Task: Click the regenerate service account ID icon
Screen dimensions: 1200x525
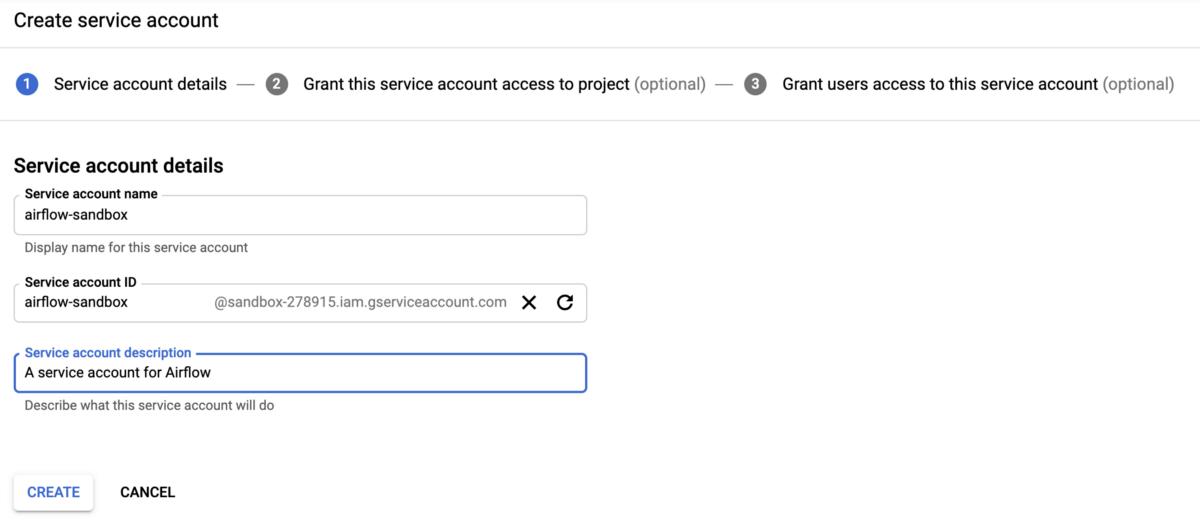Action: [x=565, y=302]
